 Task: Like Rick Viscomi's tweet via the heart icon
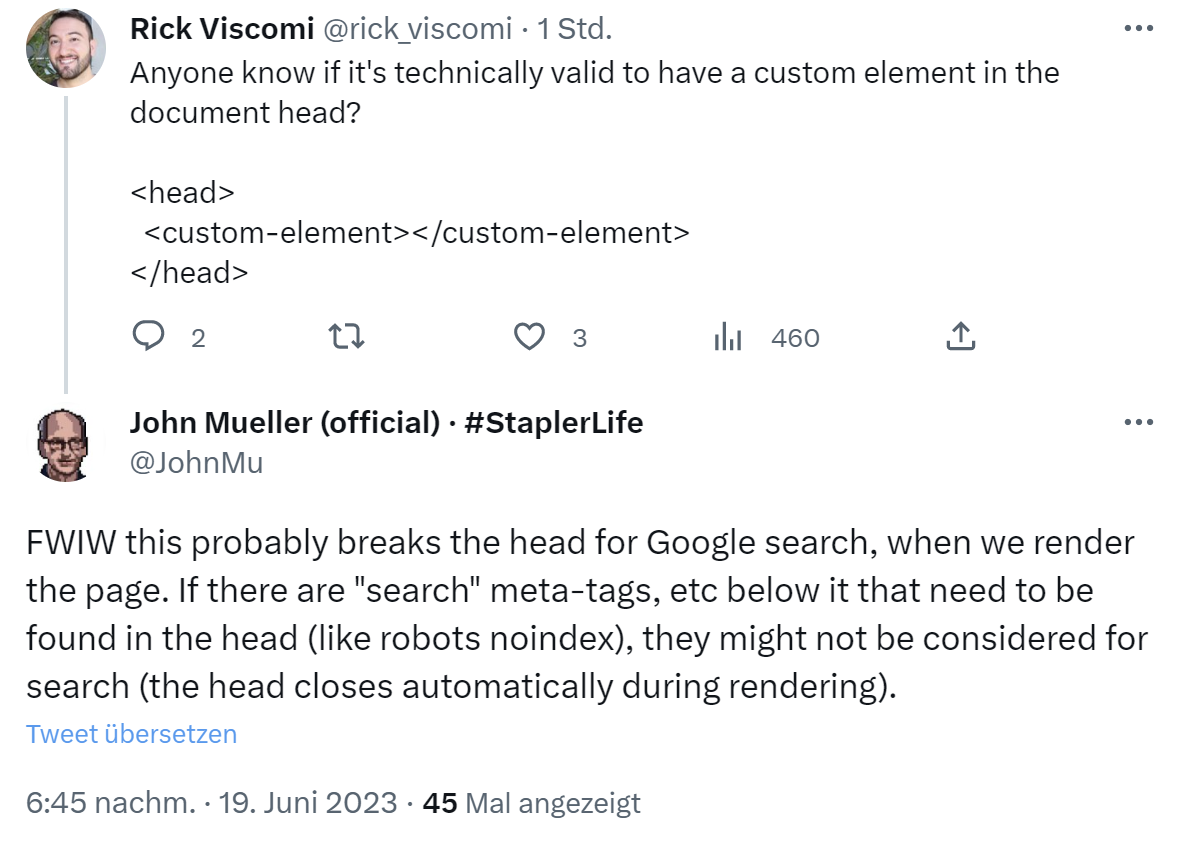point(530,337)
